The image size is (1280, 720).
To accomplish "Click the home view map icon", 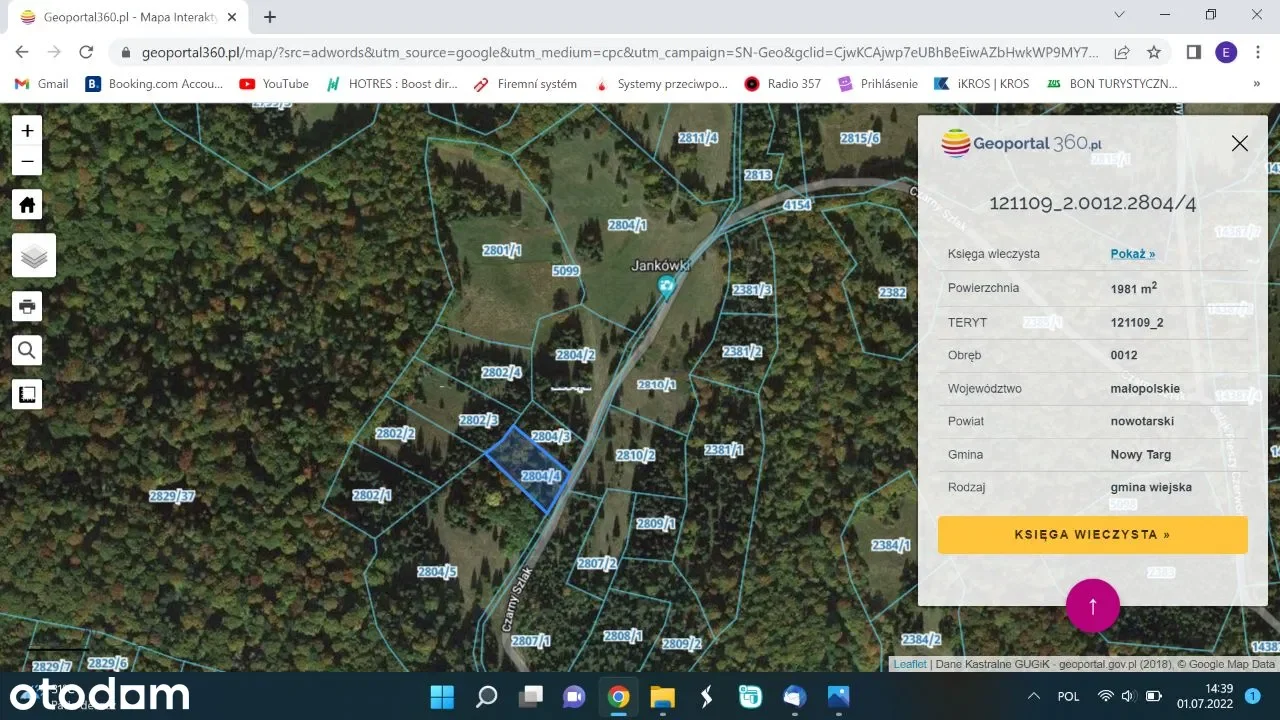I will (x=27, y=205).
